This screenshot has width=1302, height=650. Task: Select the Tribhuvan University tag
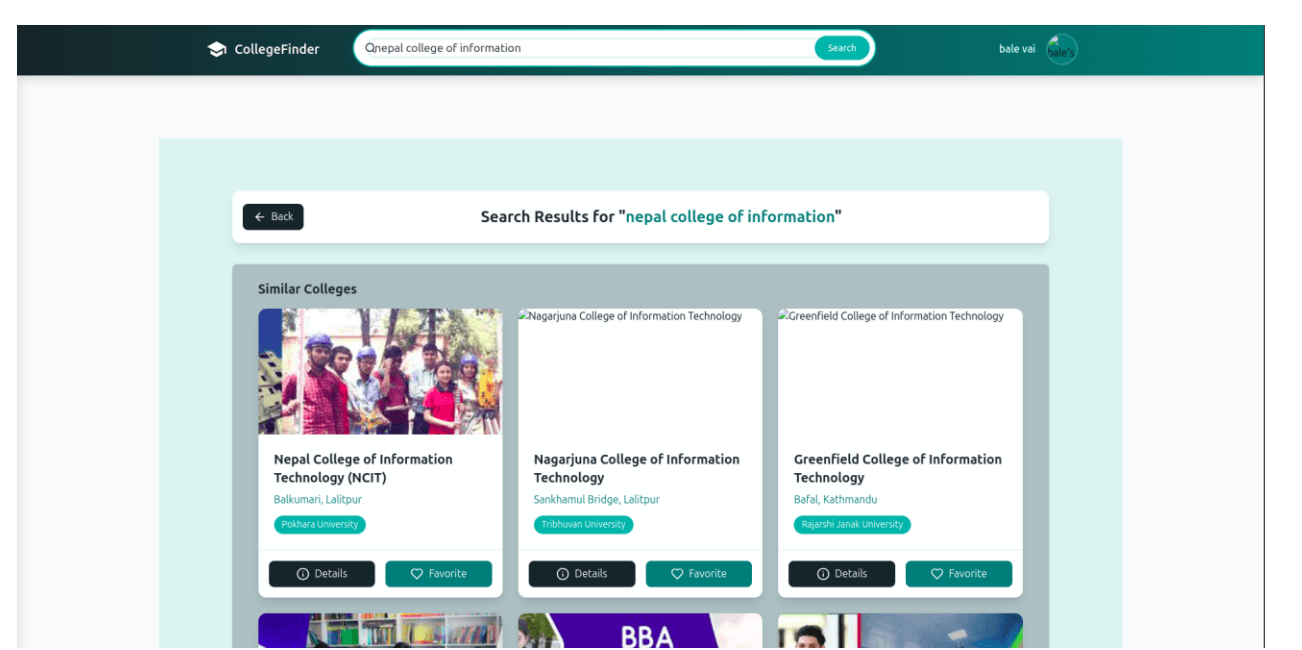[x=583, y=524]
